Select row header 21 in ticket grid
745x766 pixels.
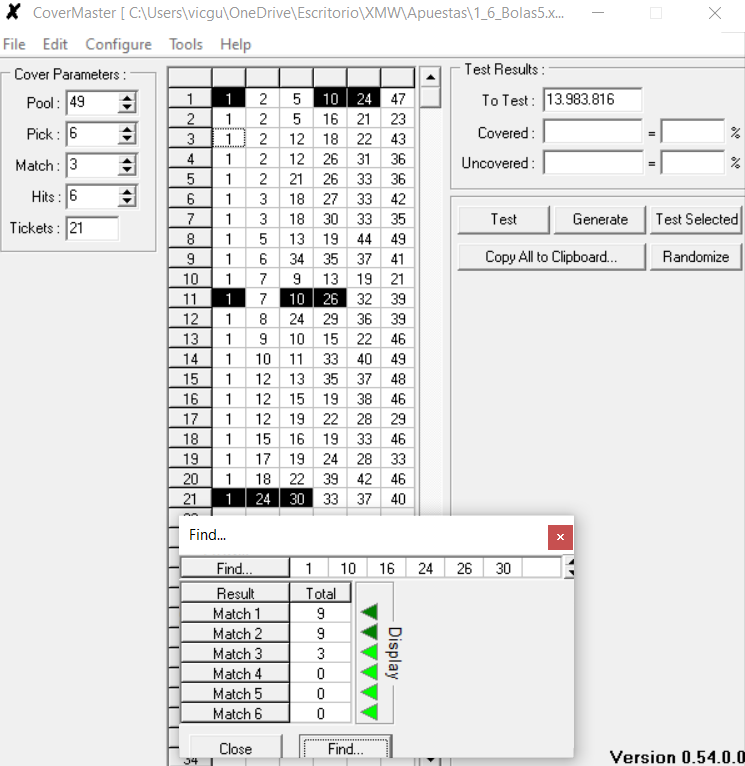(190, 499)
